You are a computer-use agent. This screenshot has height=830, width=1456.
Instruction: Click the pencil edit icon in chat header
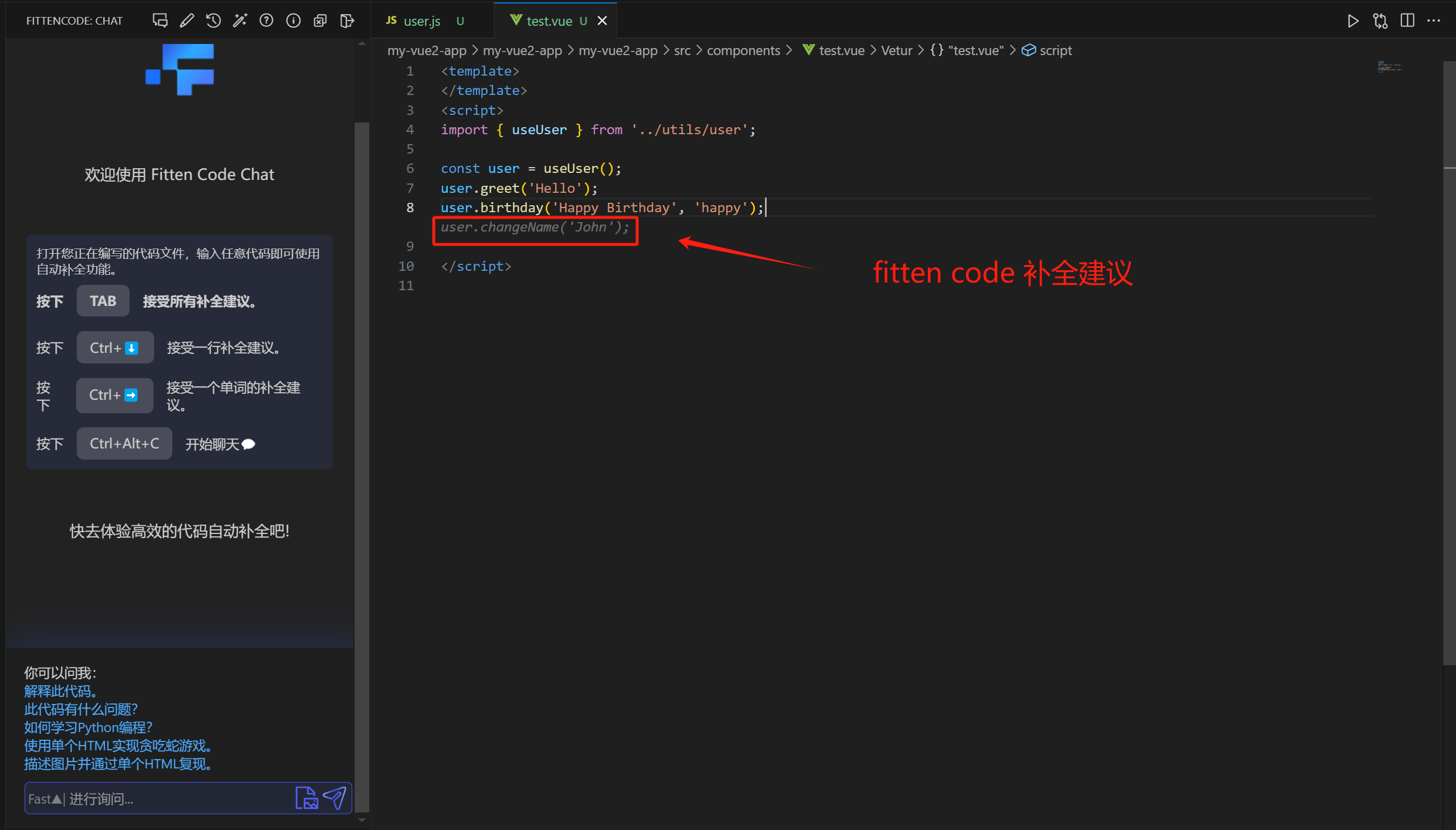[x=186, y=21]
